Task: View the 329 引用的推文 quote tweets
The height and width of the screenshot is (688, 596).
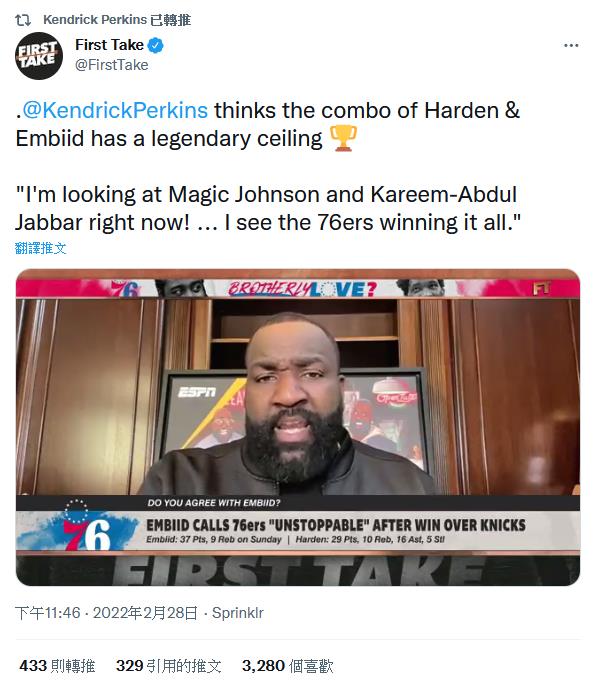Action: 169,666
